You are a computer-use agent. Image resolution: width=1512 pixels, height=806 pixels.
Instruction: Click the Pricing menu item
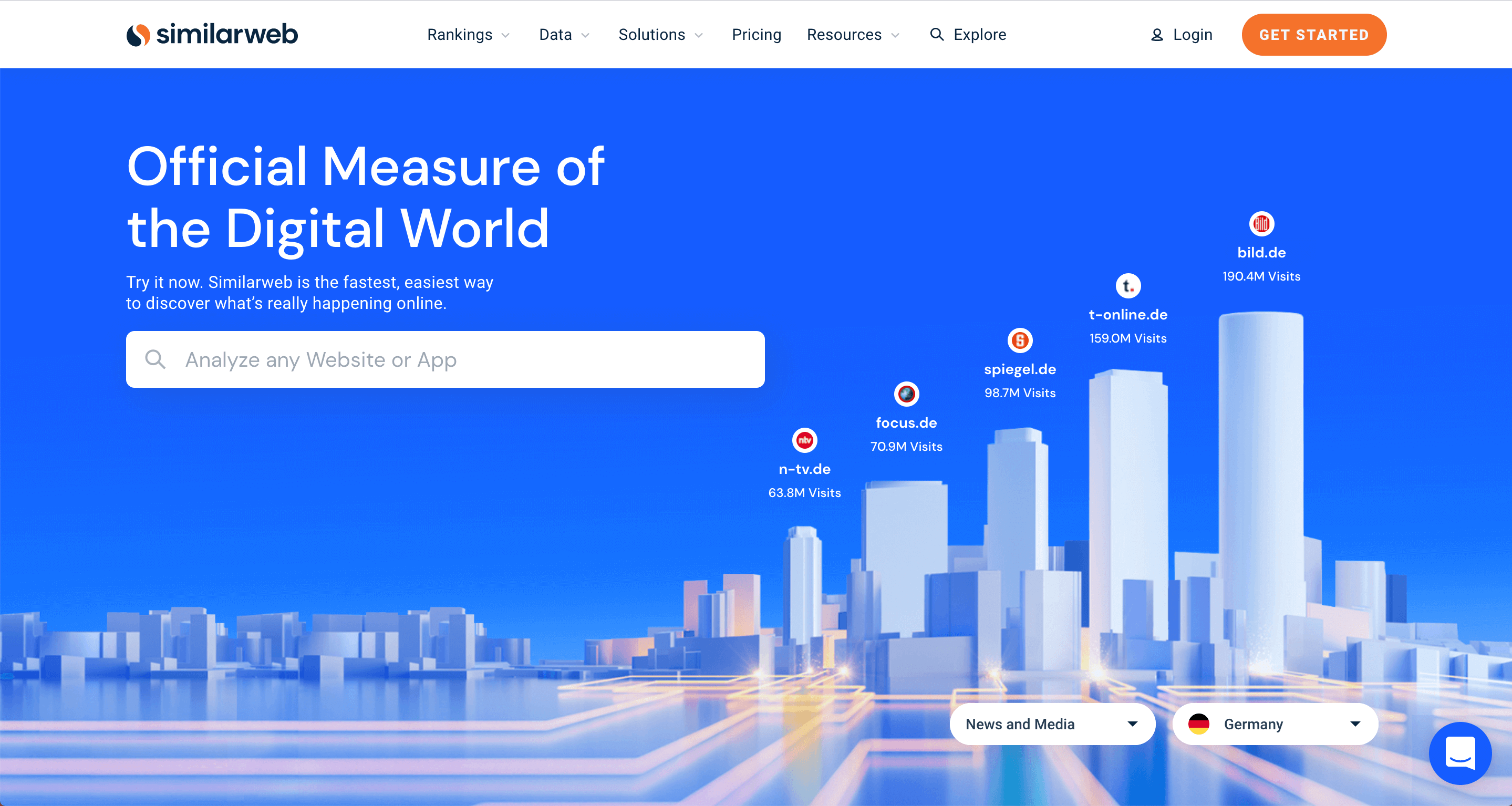[756, 35]
